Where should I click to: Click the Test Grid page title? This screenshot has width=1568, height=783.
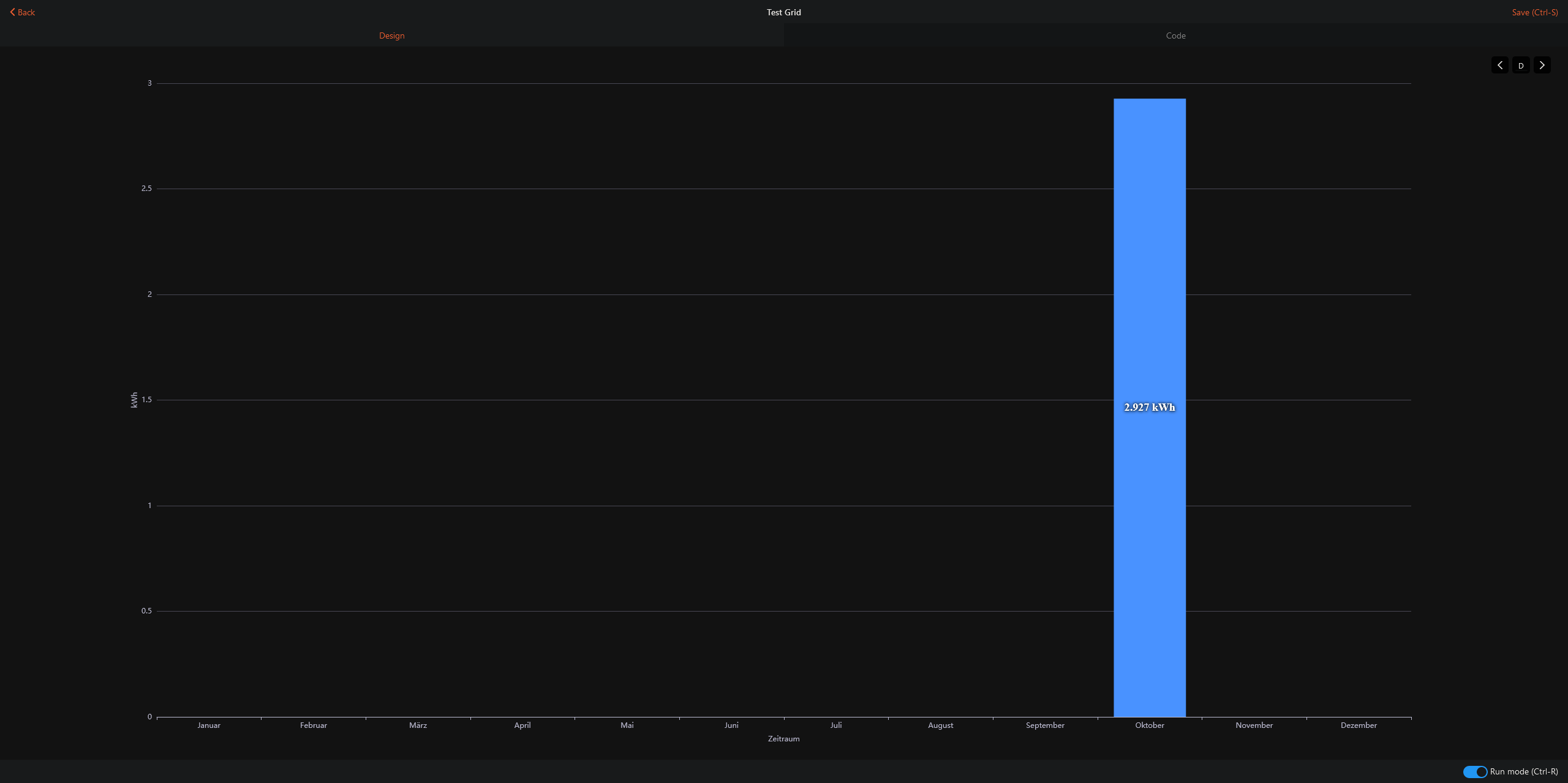783,12
